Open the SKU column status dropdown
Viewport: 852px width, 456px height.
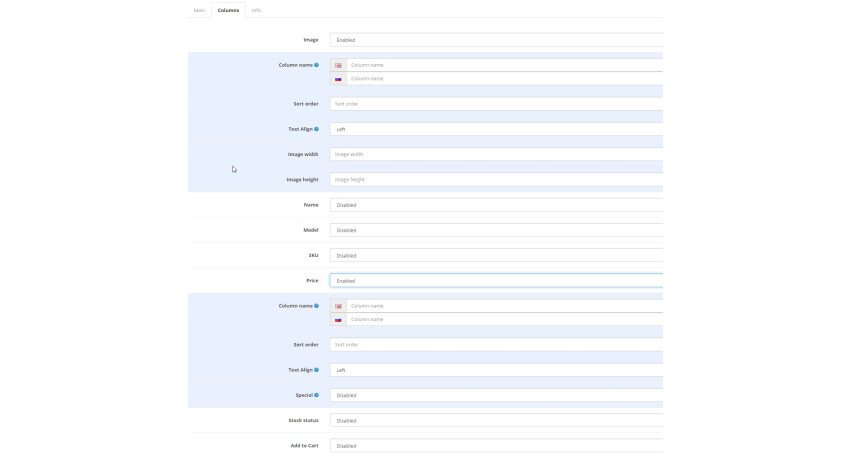click(496, 255)
